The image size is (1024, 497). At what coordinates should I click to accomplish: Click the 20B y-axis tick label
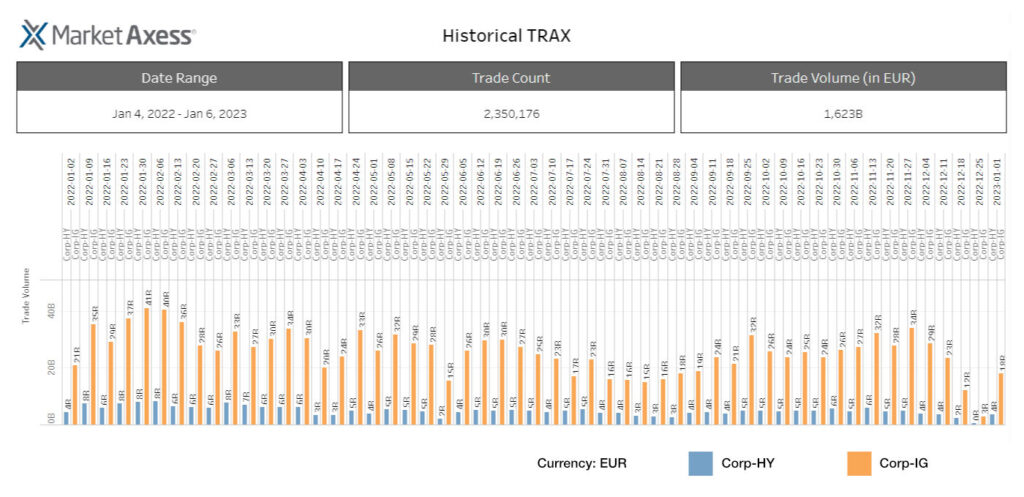(52, 368)
